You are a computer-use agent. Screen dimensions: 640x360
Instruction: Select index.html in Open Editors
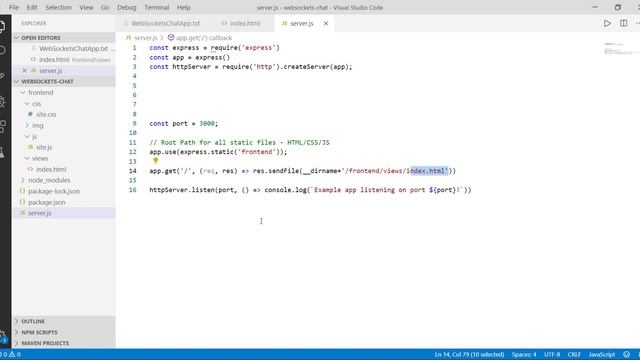tap(54, 60)
